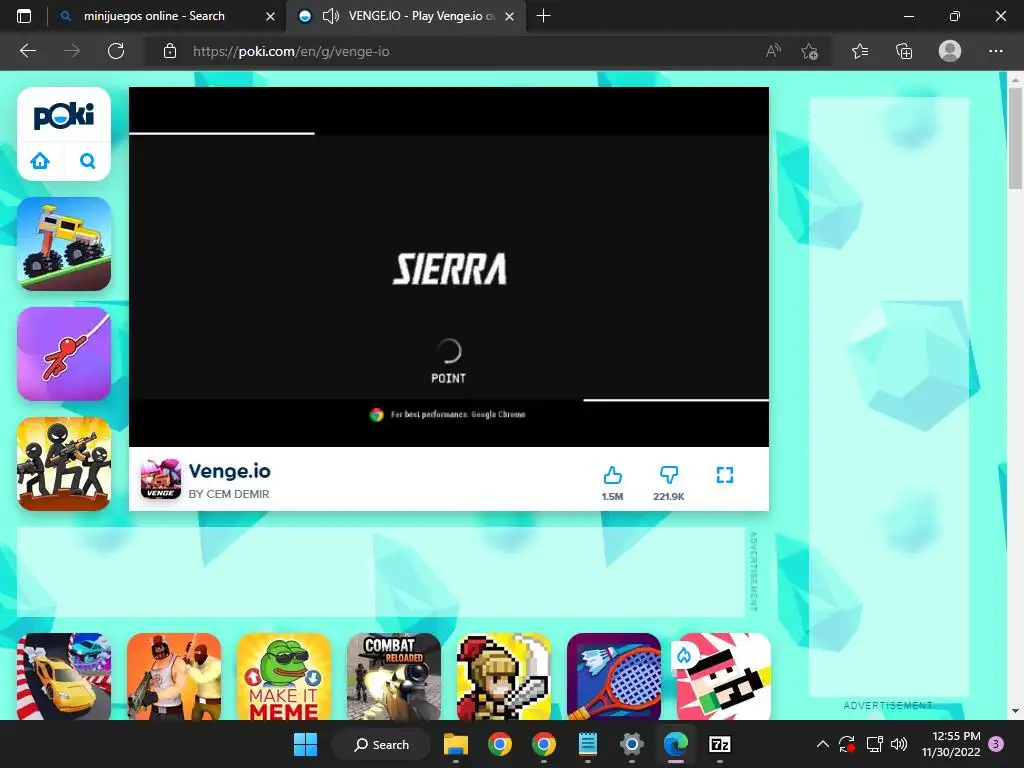
Task: Click the page vertical scrollbar thumb
Action: click(x=1015, y=138)
